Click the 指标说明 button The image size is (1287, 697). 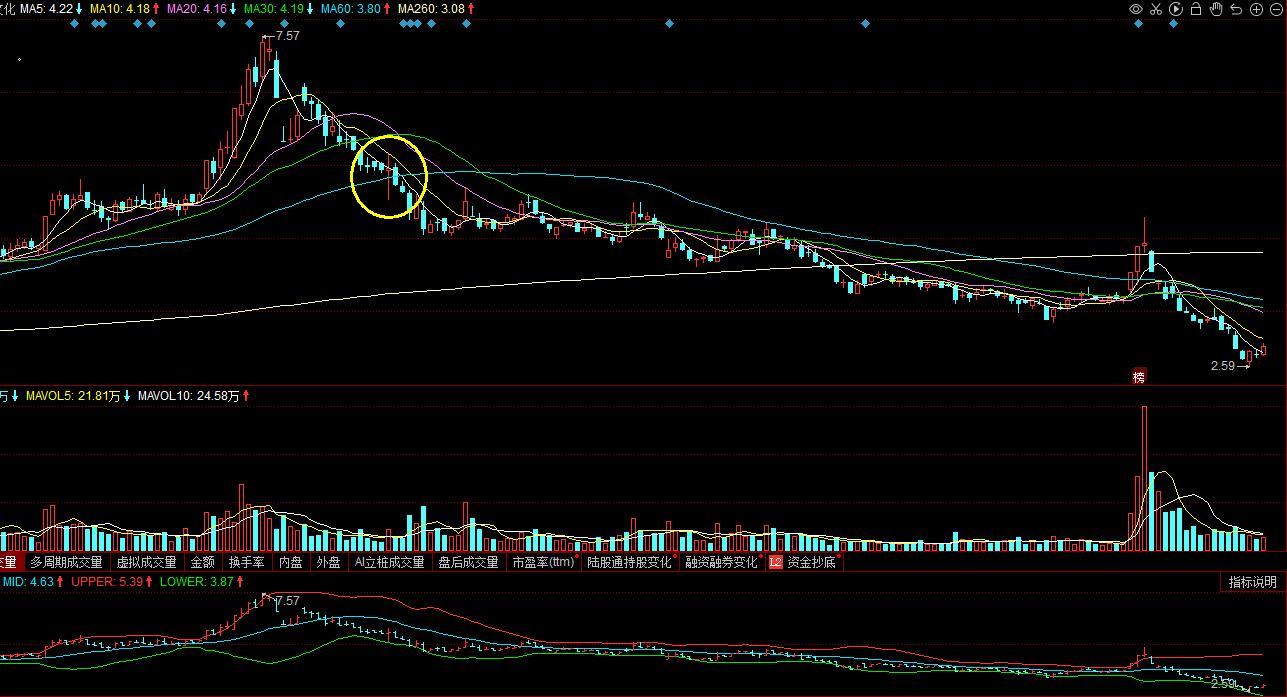1253,583
